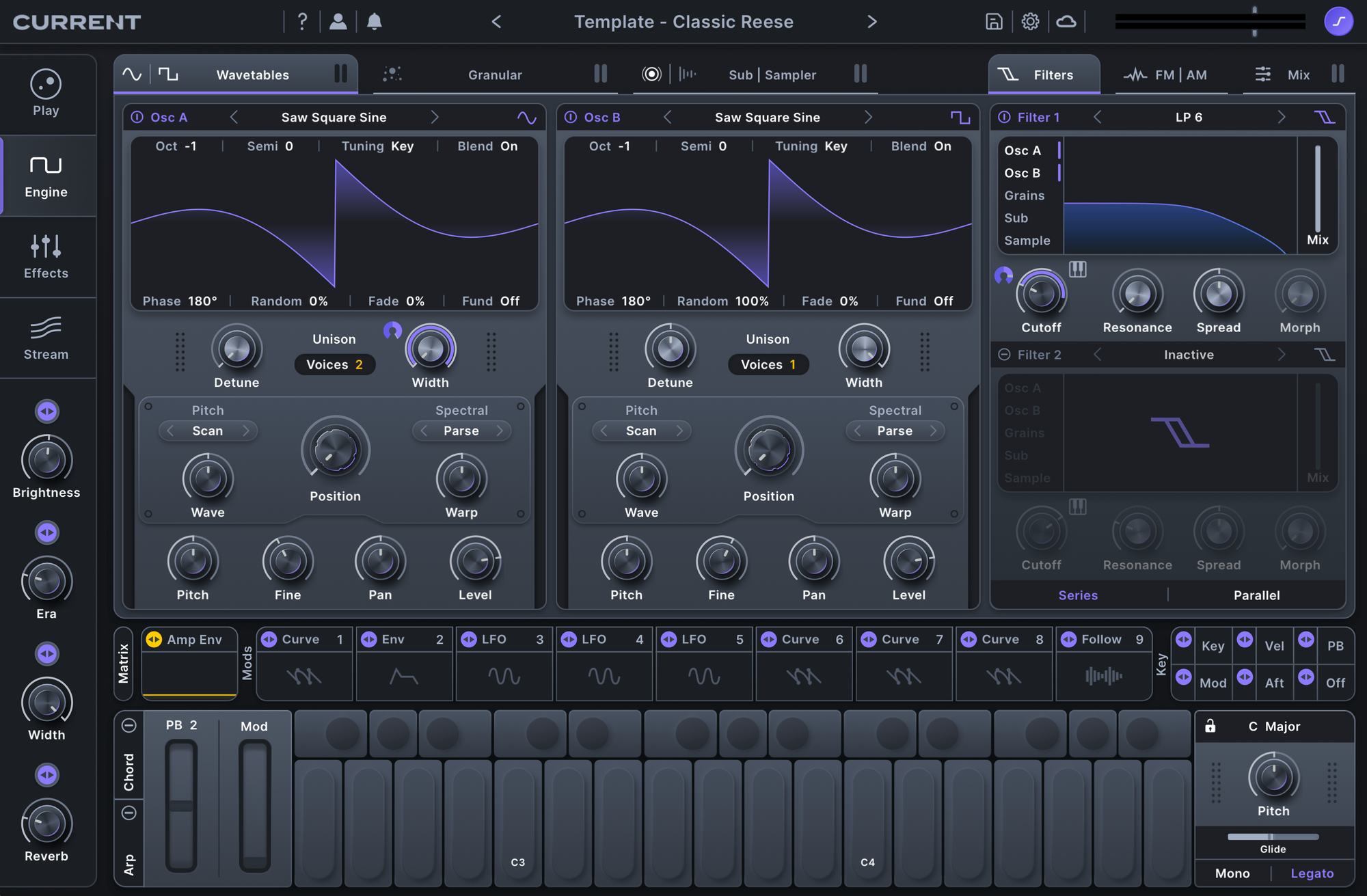
Task: Click the user account profile icon
Action: pyautogui.click(x=338, y=22)
